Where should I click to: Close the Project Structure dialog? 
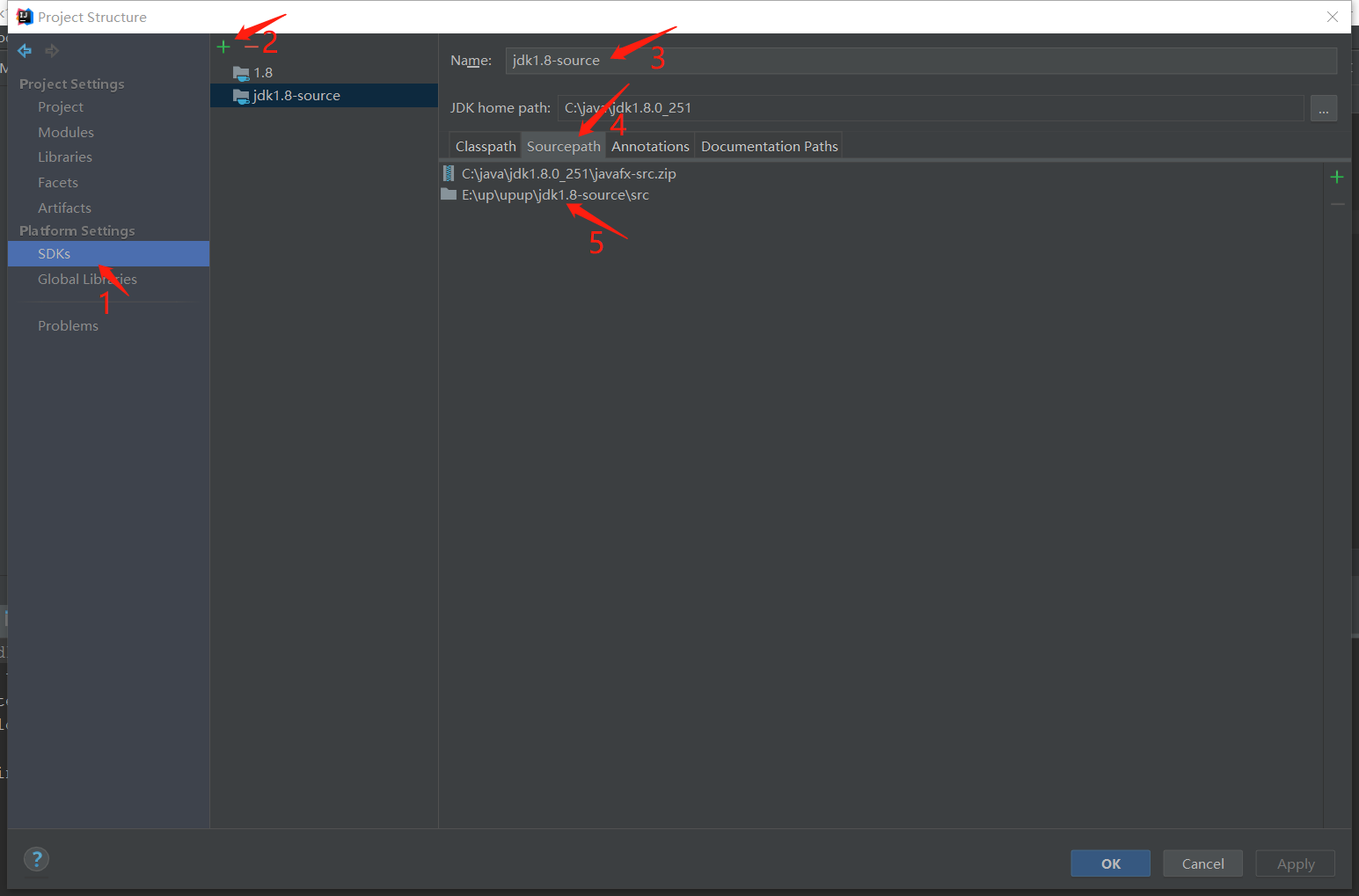click(1333, 17)
